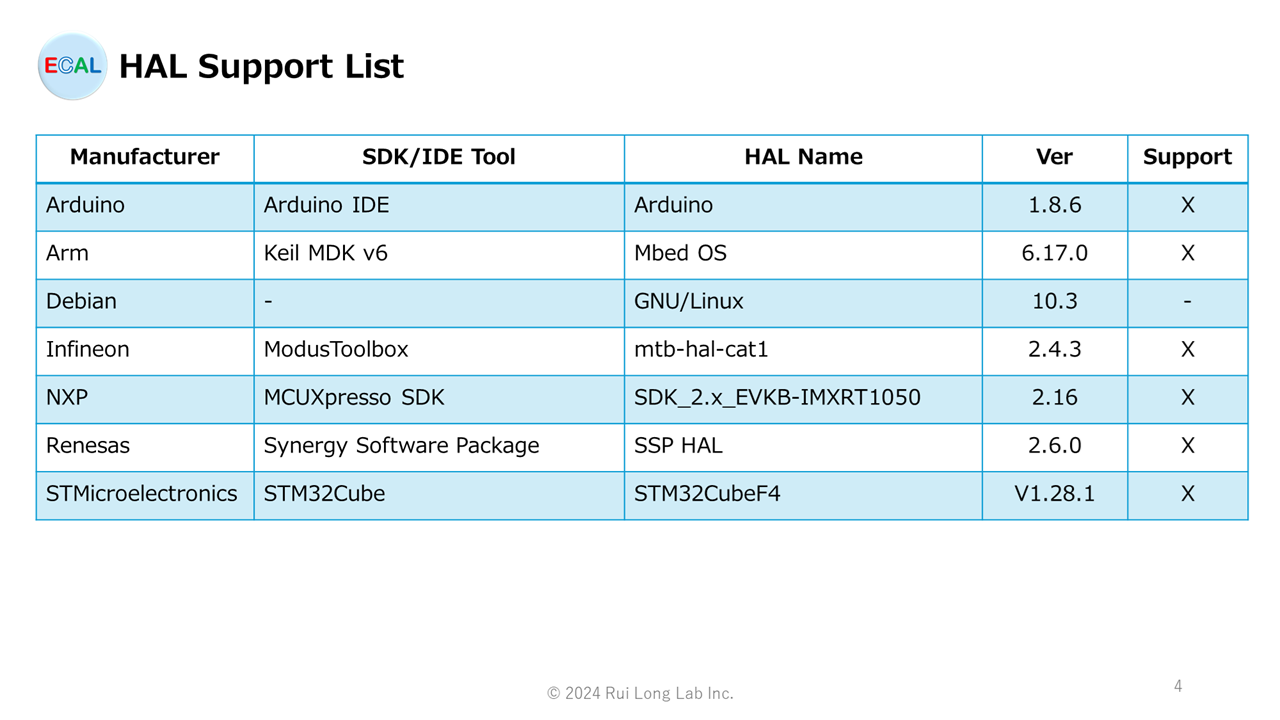Click the 'Support' column header
Image resolution: width=1280 pixels, height=720 pixels.
1188,158
